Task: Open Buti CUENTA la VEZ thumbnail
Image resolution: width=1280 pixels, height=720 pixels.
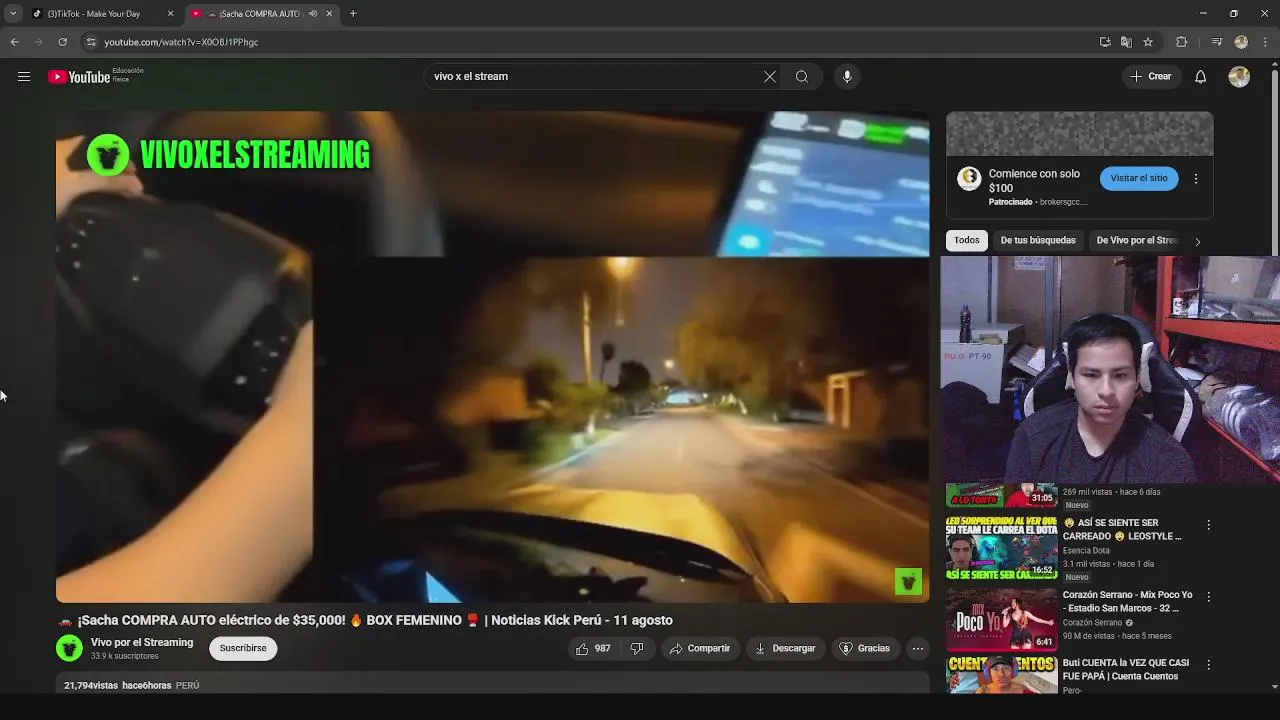Action: click(x=1002, y=675)
